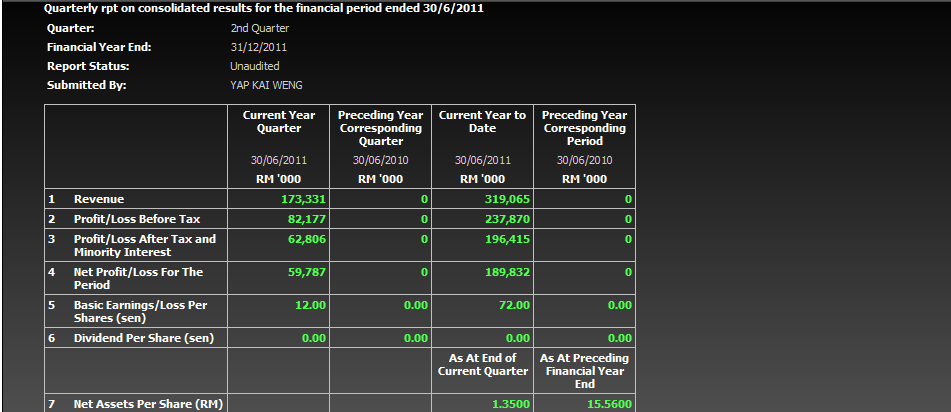This screenshot has width=951, height=412.
Task: Select the 15.5600 preceding year net assets value
Action: (x=610, y=404)
